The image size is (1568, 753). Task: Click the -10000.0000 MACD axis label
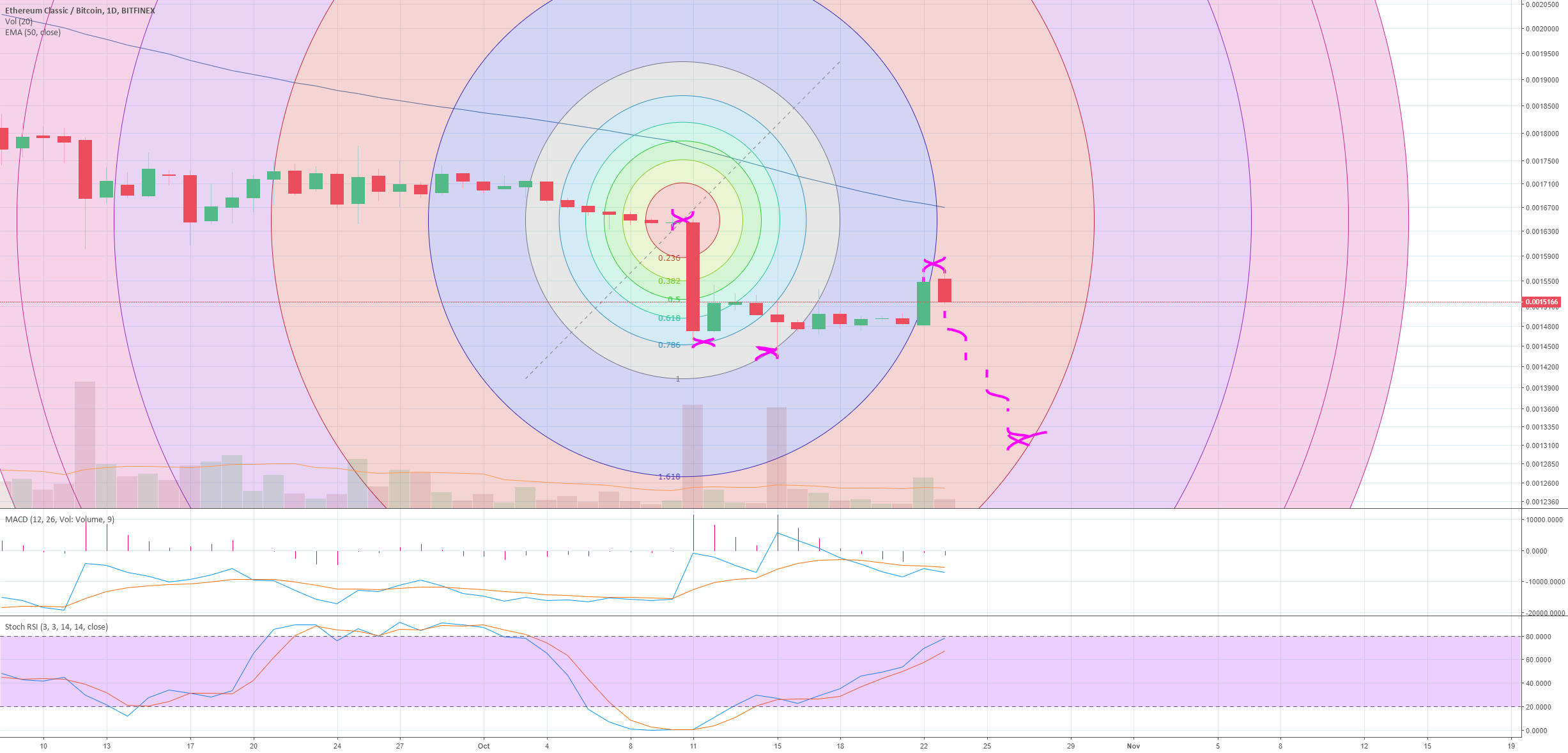pos(1544,582)
